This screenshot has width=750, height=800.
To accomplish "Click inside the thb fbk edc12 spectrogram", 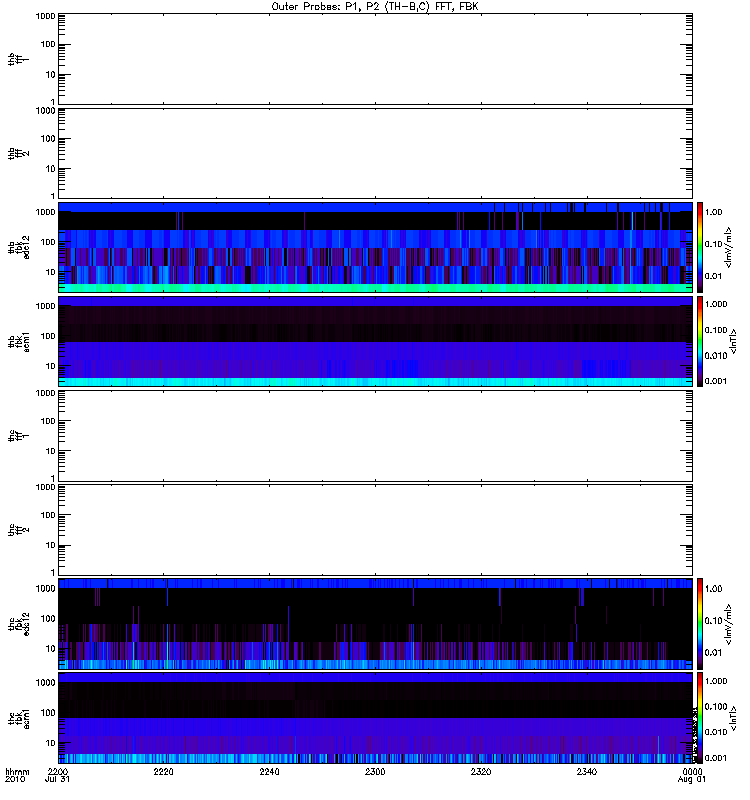I will [376, 247].
